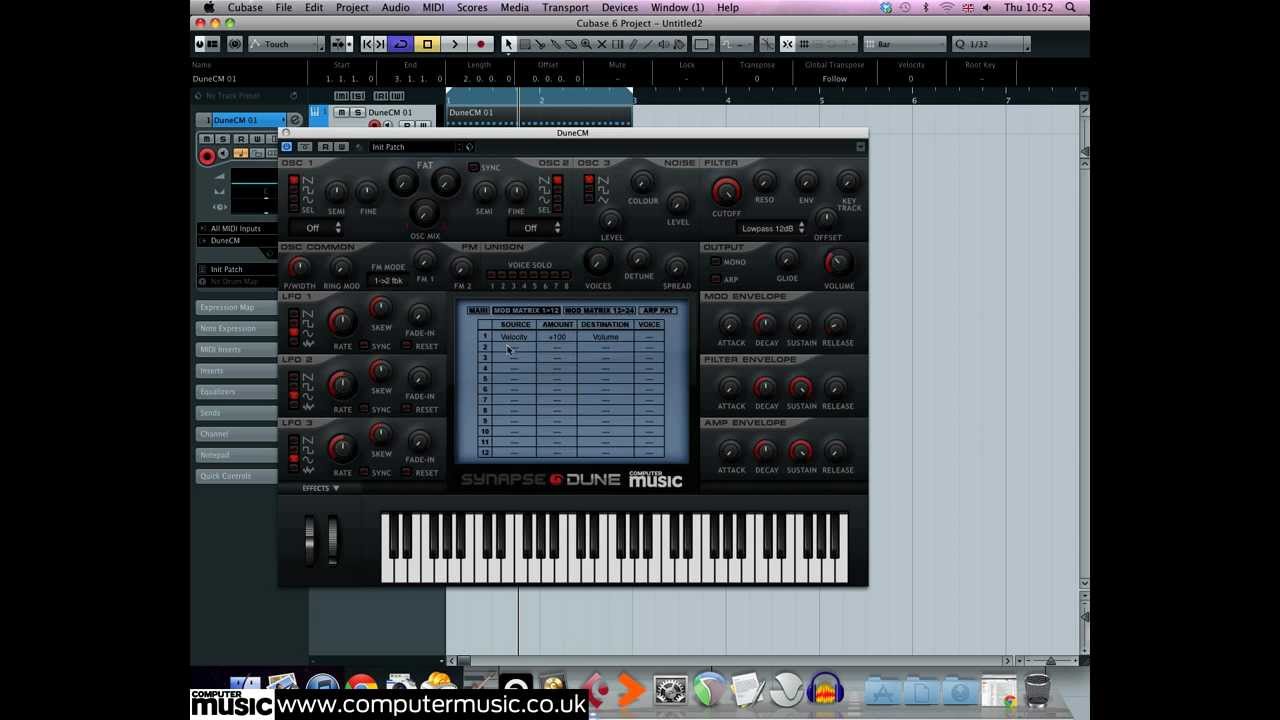Toggle Write automation W in plug-in header

[x=340, y=147]
